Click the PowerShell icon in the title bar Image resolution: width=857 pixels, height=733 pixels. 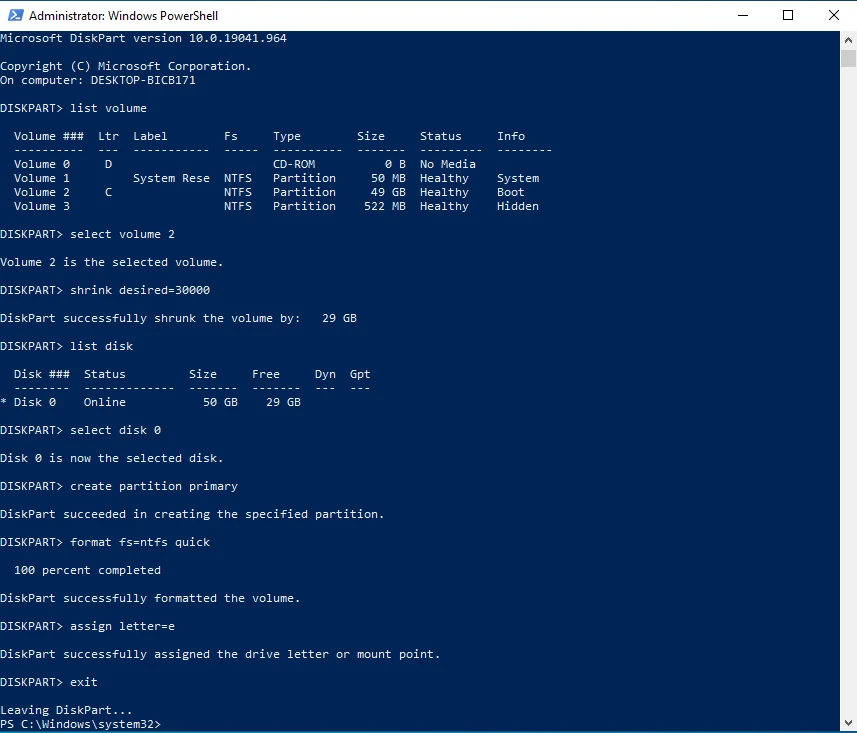[15, 15]
